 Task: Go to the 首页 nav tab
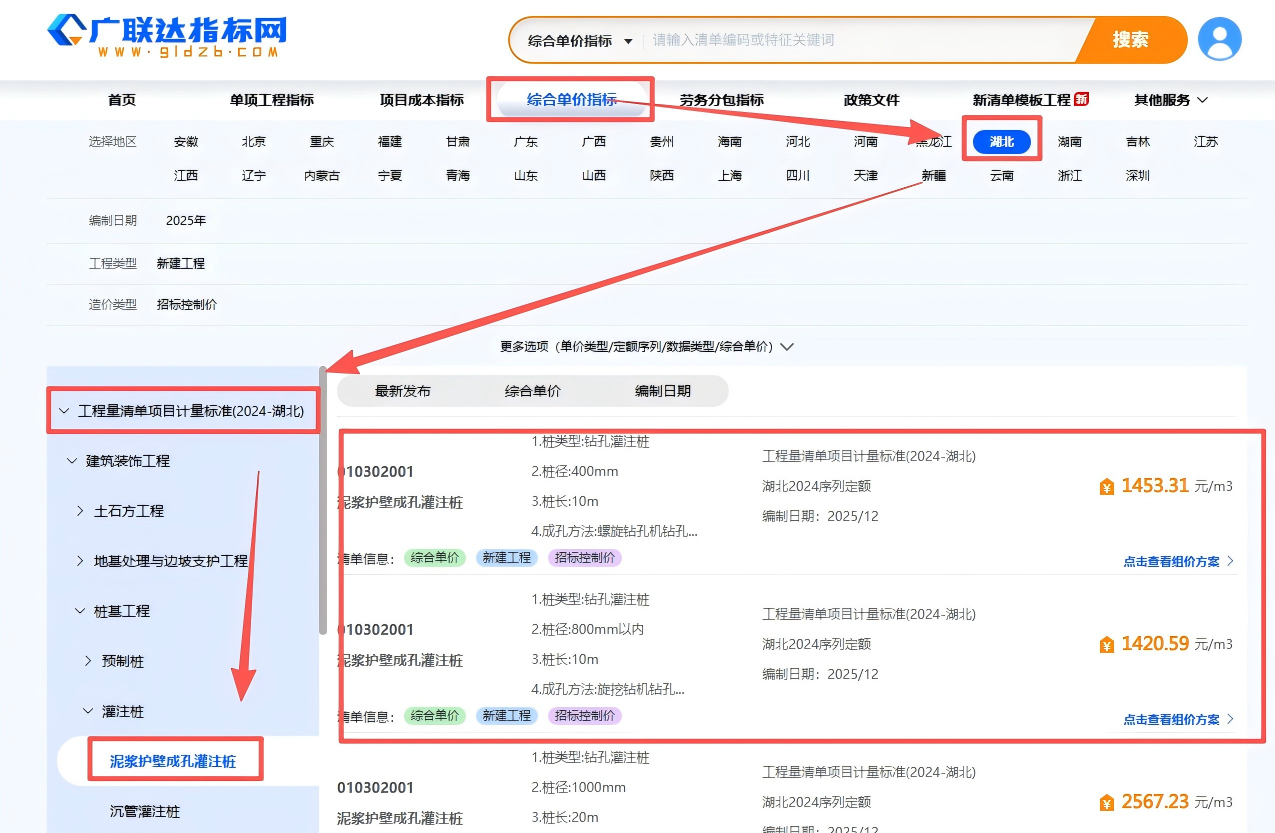(122, 100)
